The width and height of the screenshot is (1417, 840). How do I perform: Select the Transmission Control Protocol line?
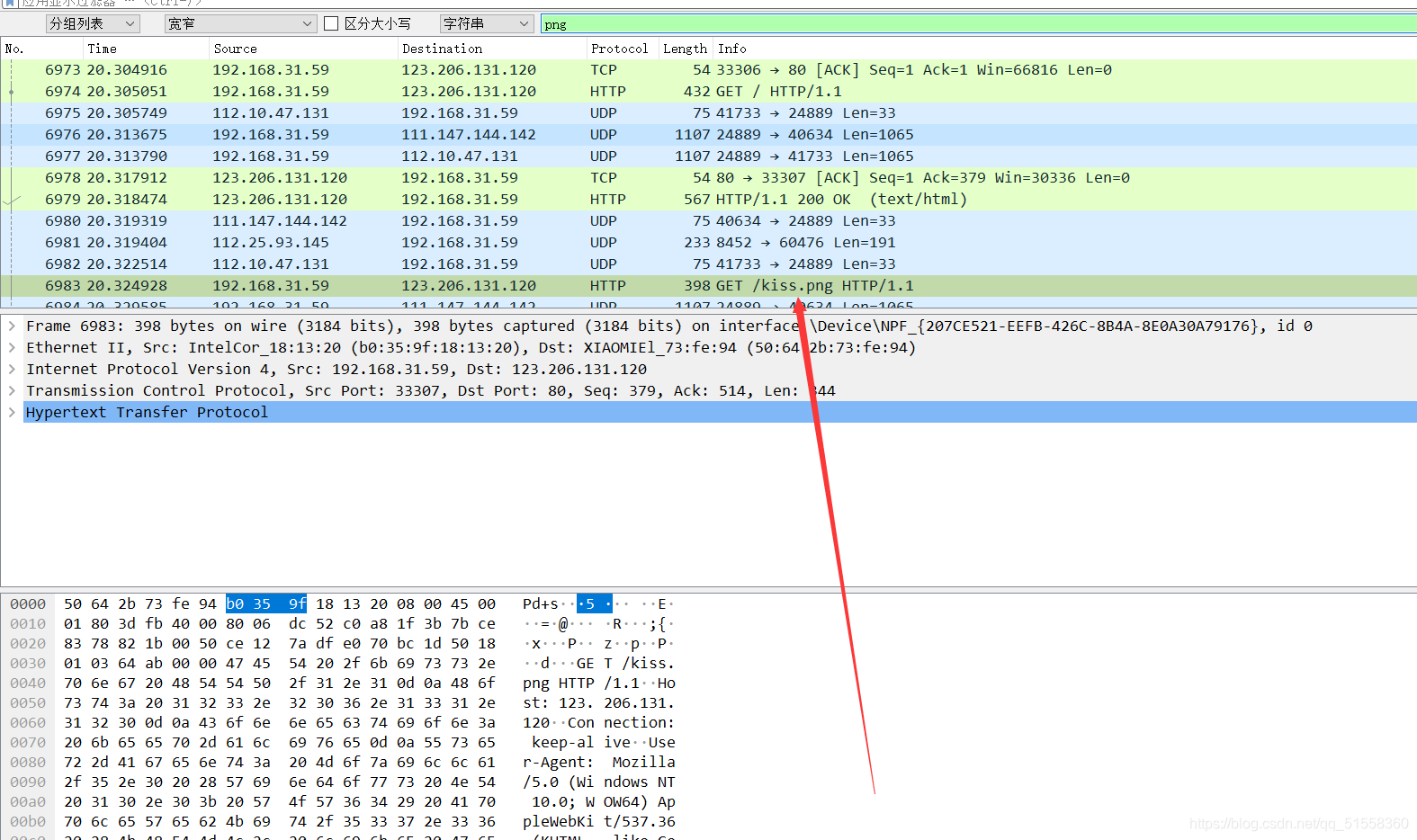point(430,390)
